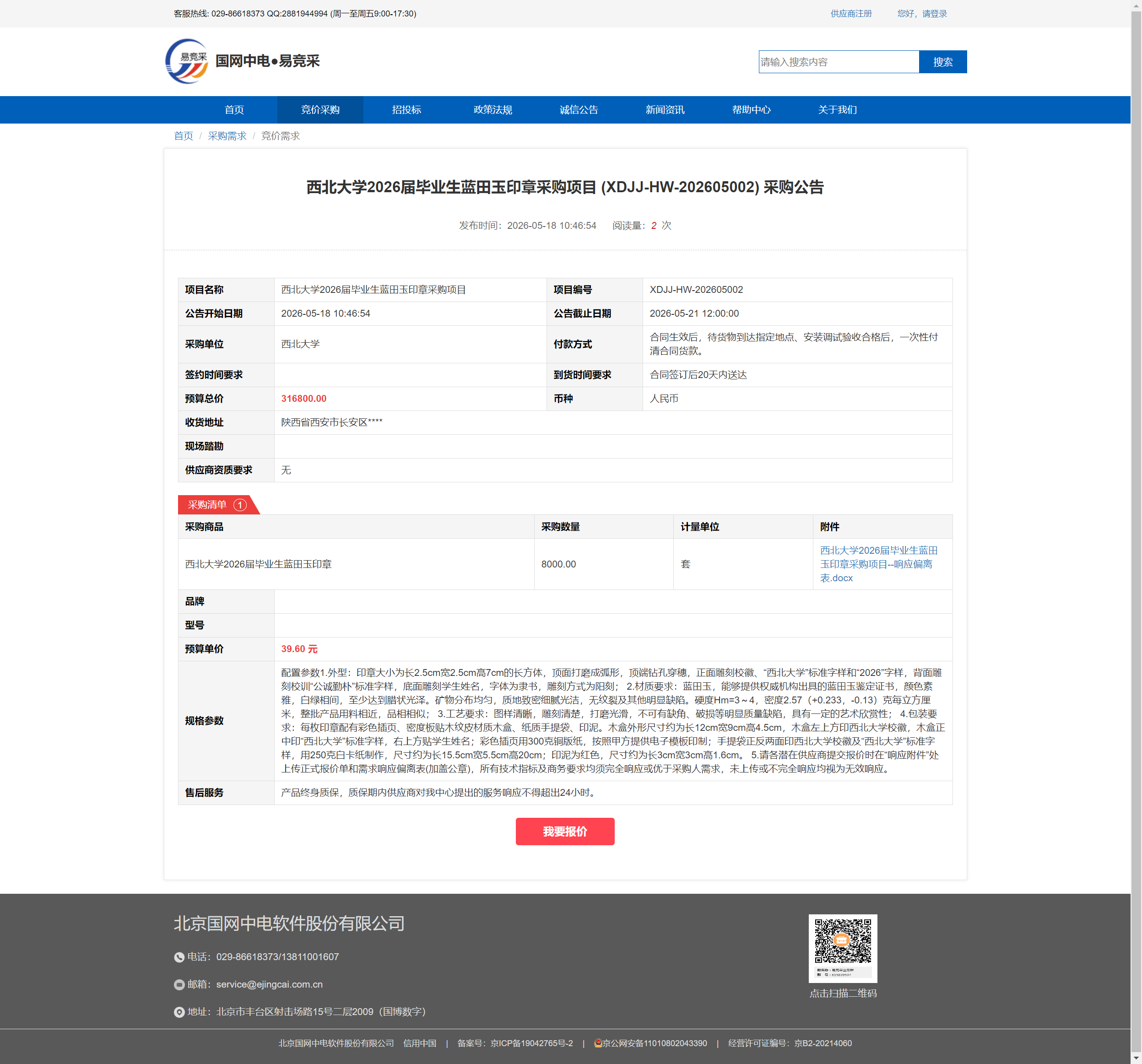
Task: Go to 采购需求 in the breadcrumb
Action: pos(227,136)
